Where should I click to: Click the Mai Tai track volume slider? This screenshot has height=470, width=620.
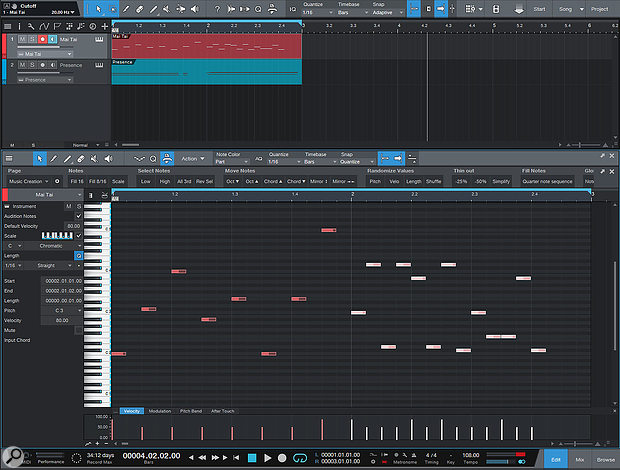click(44, 47)
